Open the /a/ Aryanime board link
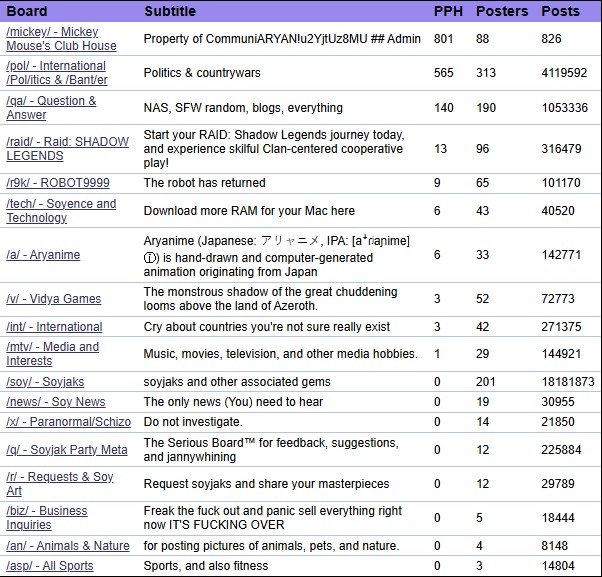The width and height of the screenshot is (602, 577). [43, 255]
